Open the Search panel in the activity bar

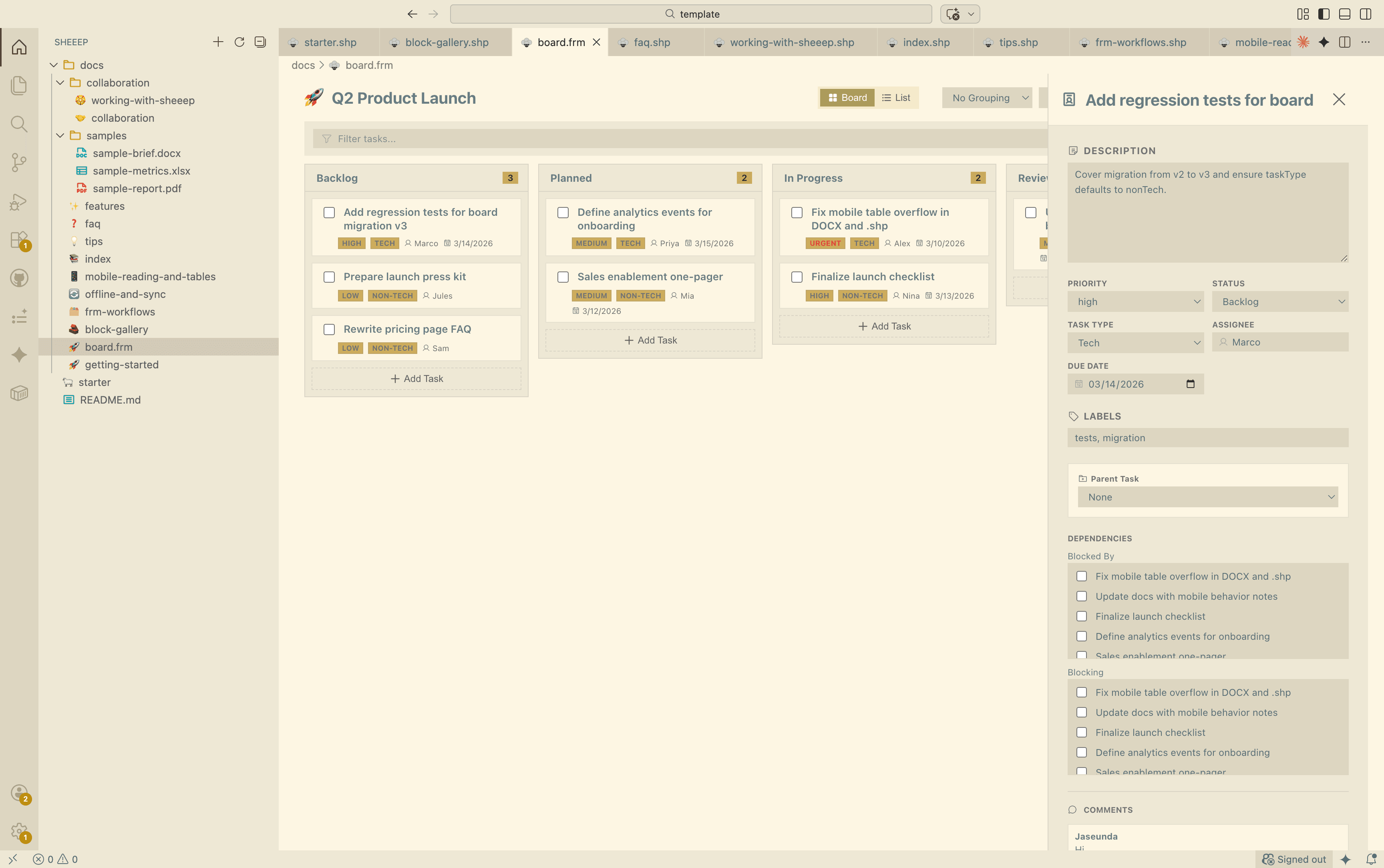tap(19, 124)
